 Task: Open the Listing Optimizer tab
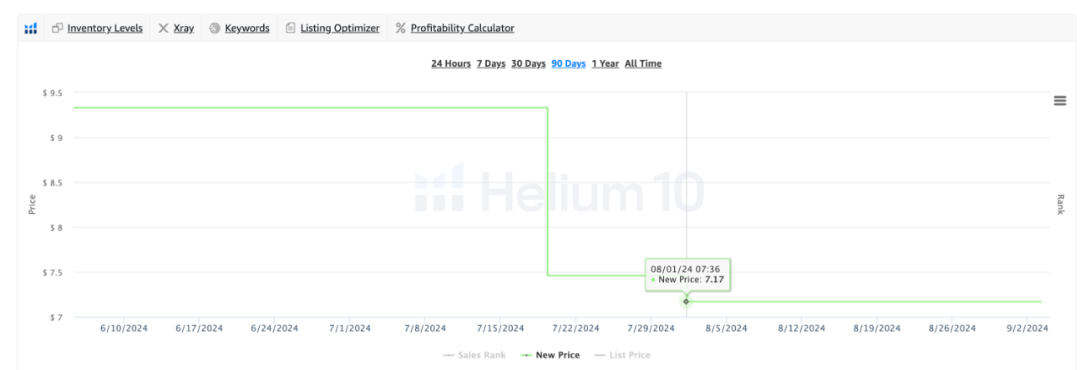click(340, 28)
